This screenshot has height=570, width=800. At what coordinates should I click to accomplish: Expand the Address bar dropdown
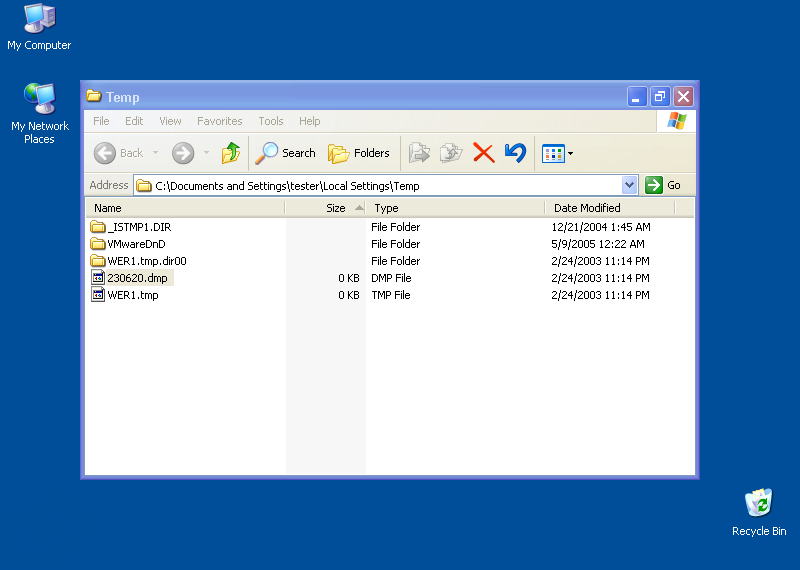point(630,185)
